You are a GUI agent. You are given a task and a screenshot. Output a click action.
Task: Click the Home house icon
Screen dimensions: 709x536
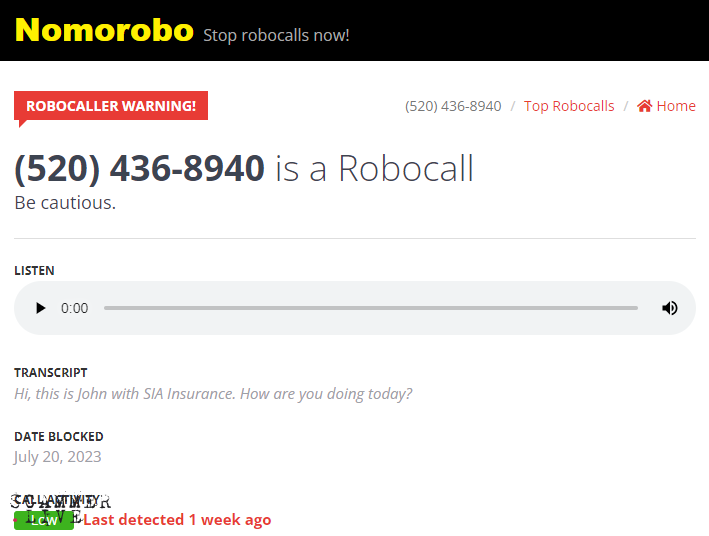(644, 106)
